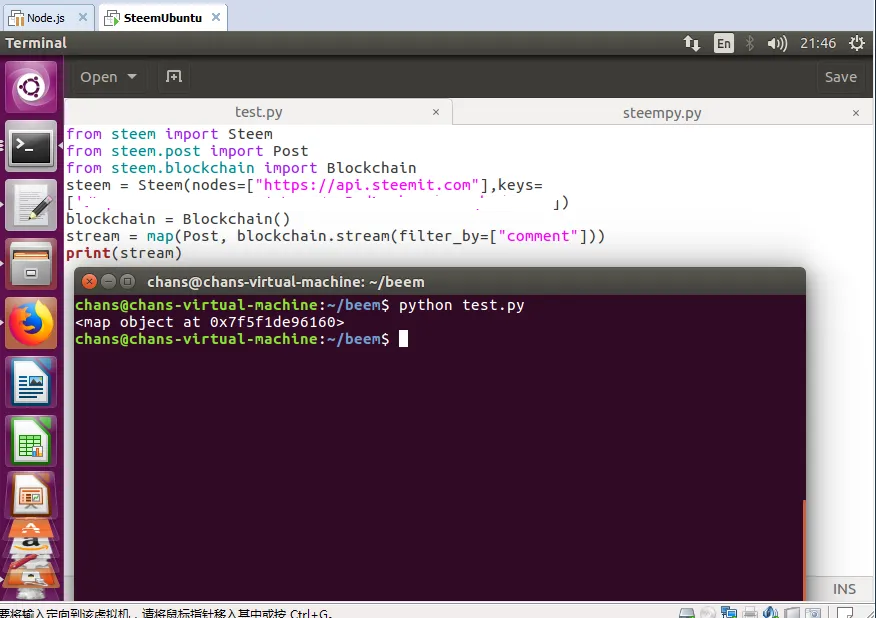The width and height of the screenshot is (876, 618).
Task: Click the 'comment' string in stream line
Action: click(x=537, y=236)
